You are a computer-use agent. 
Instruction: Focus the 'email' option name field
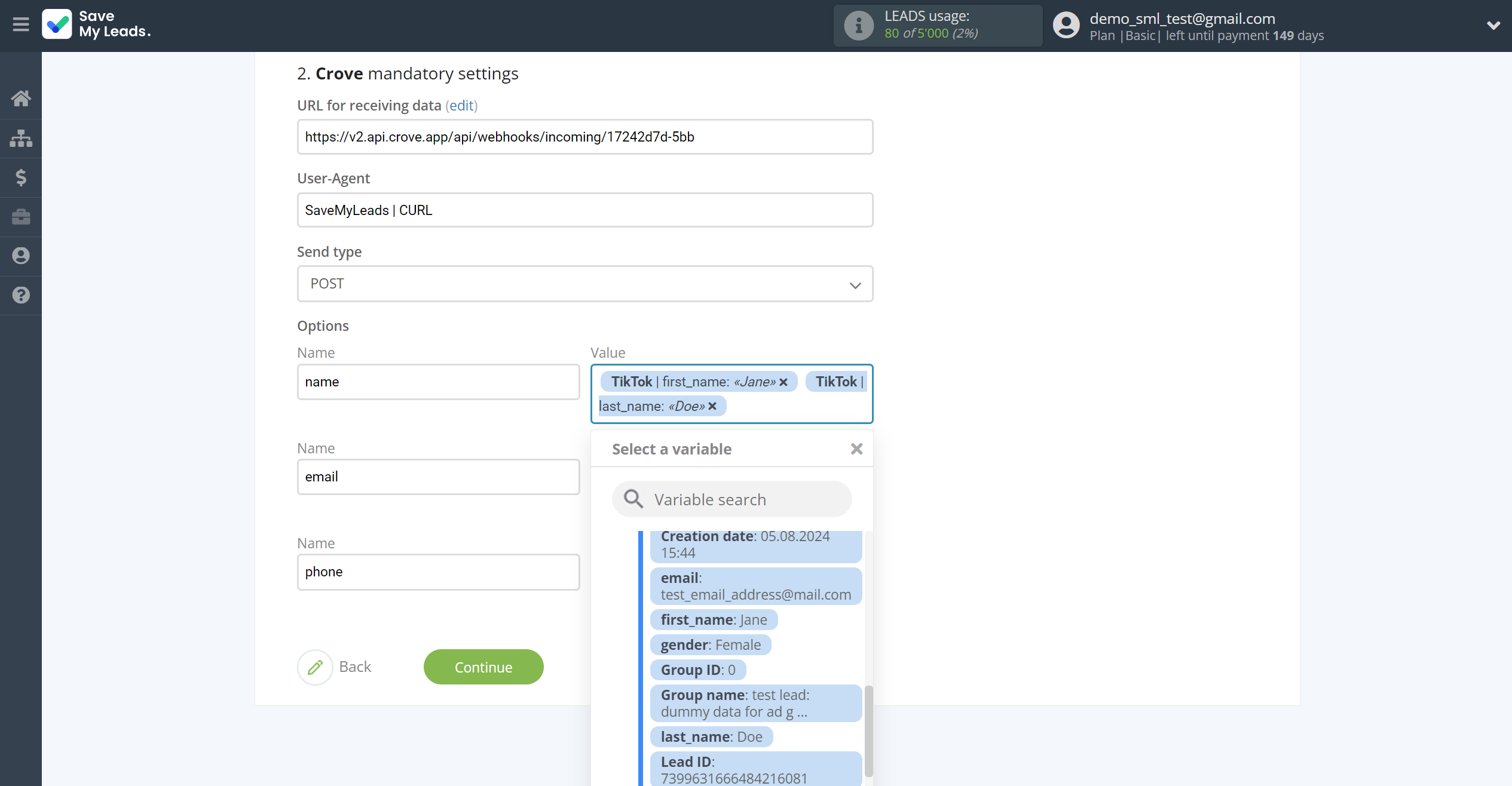pyautogui.click(x=438, y=477)
